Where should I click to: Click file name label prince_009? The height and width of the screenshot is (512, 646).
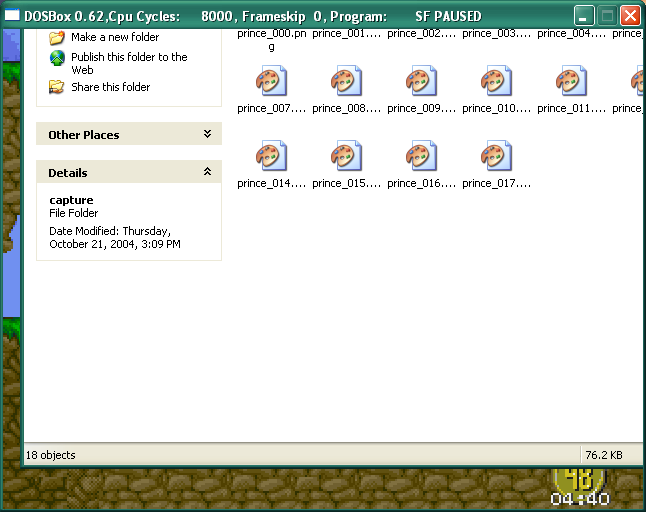coord(421,108)
